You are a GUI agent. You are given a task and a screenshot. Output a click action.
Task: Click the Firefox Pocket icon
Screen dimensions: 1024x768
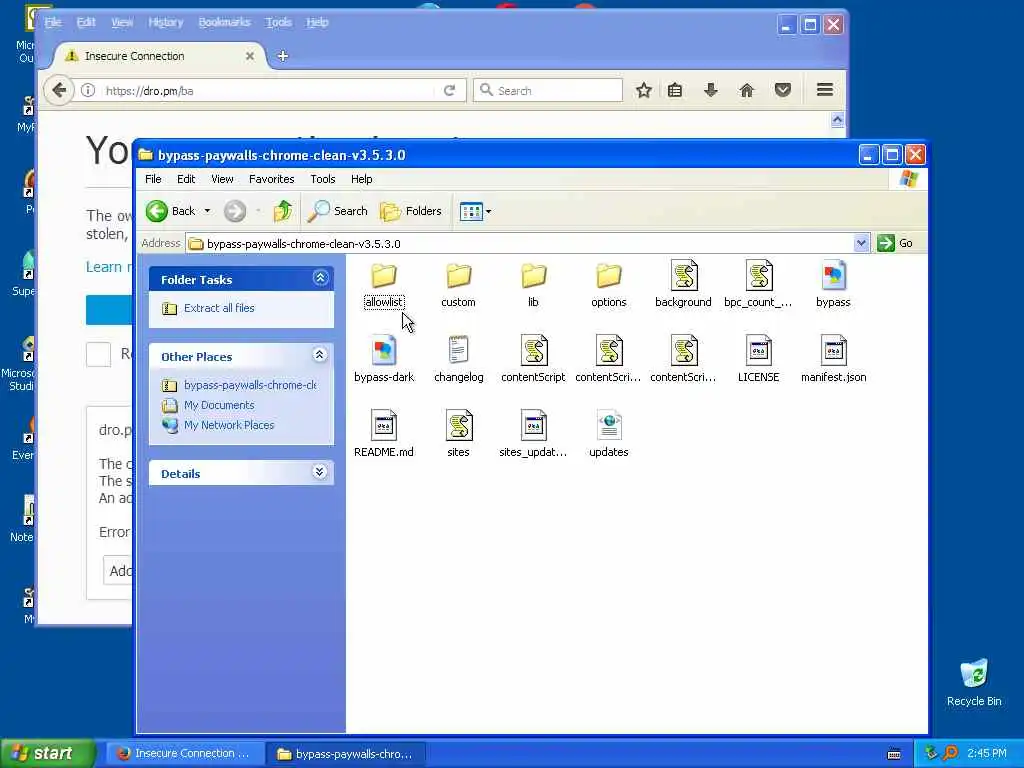coord(782,90)
